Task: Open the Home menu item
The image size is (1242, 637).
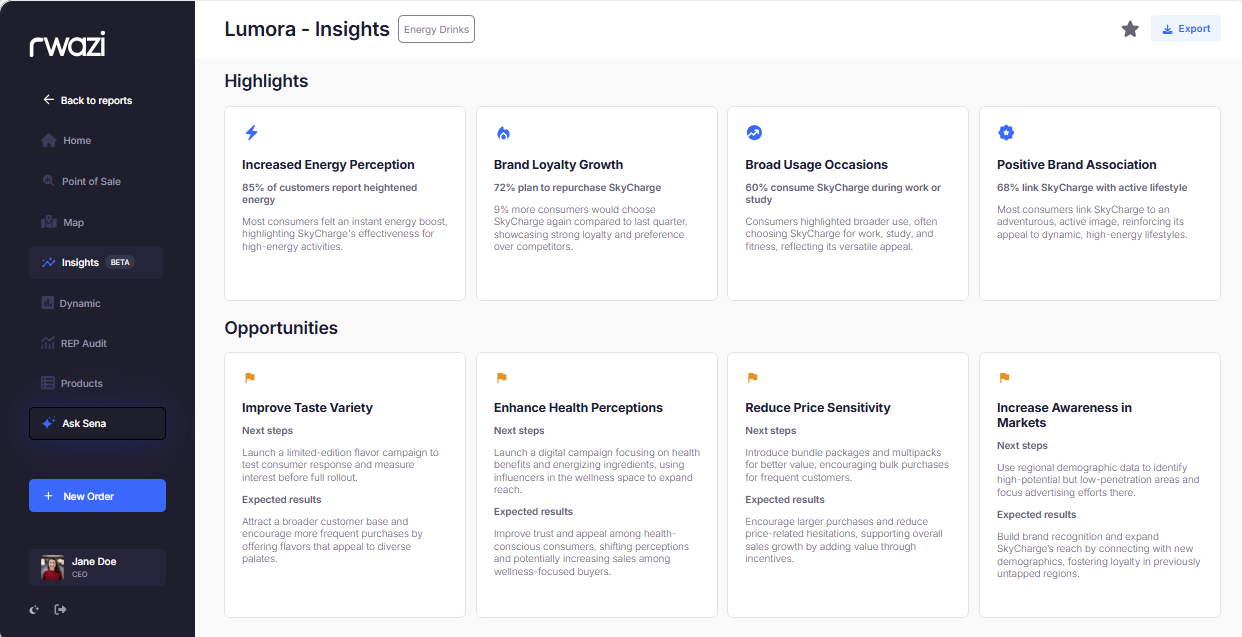Action: pos(76,141)
